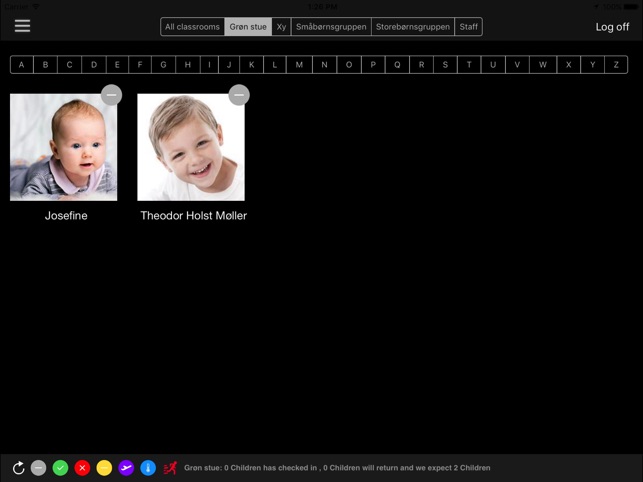
Task: Select the gray not-checked-in status filter
Action: point(39,468)
